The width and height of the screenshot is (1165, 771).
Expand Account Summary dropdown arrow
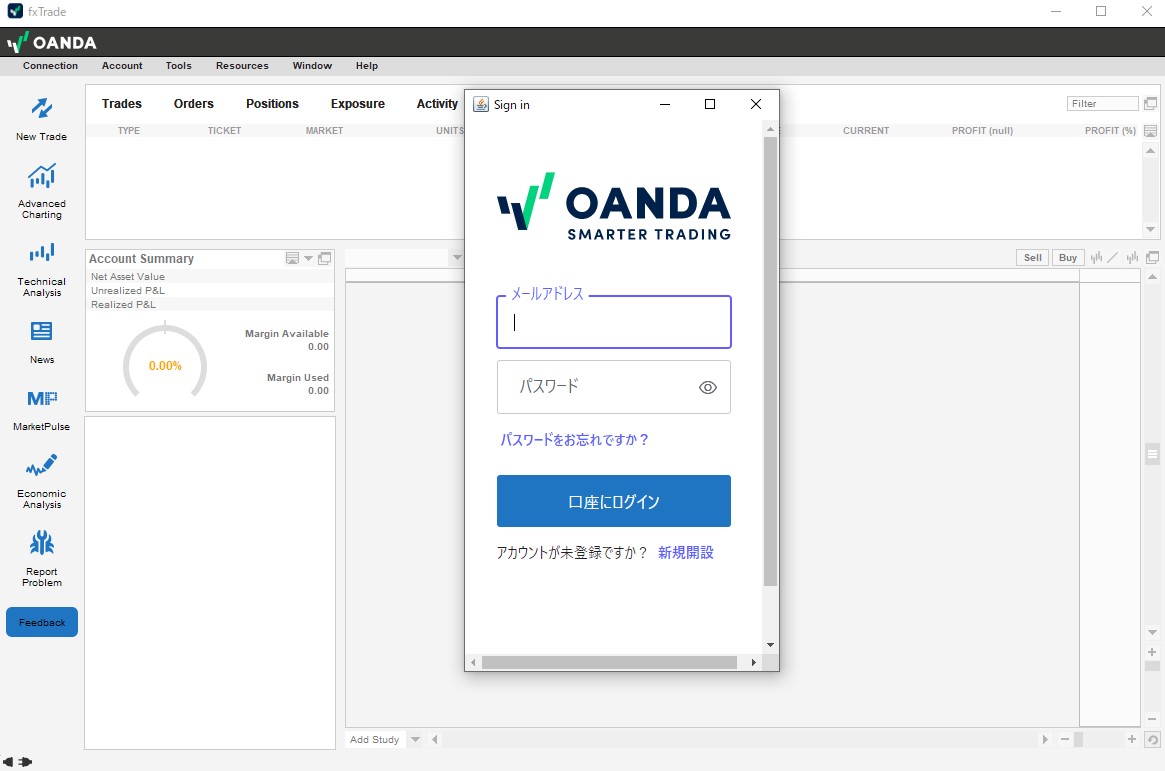pyautogui.click(x=308, y=258)
